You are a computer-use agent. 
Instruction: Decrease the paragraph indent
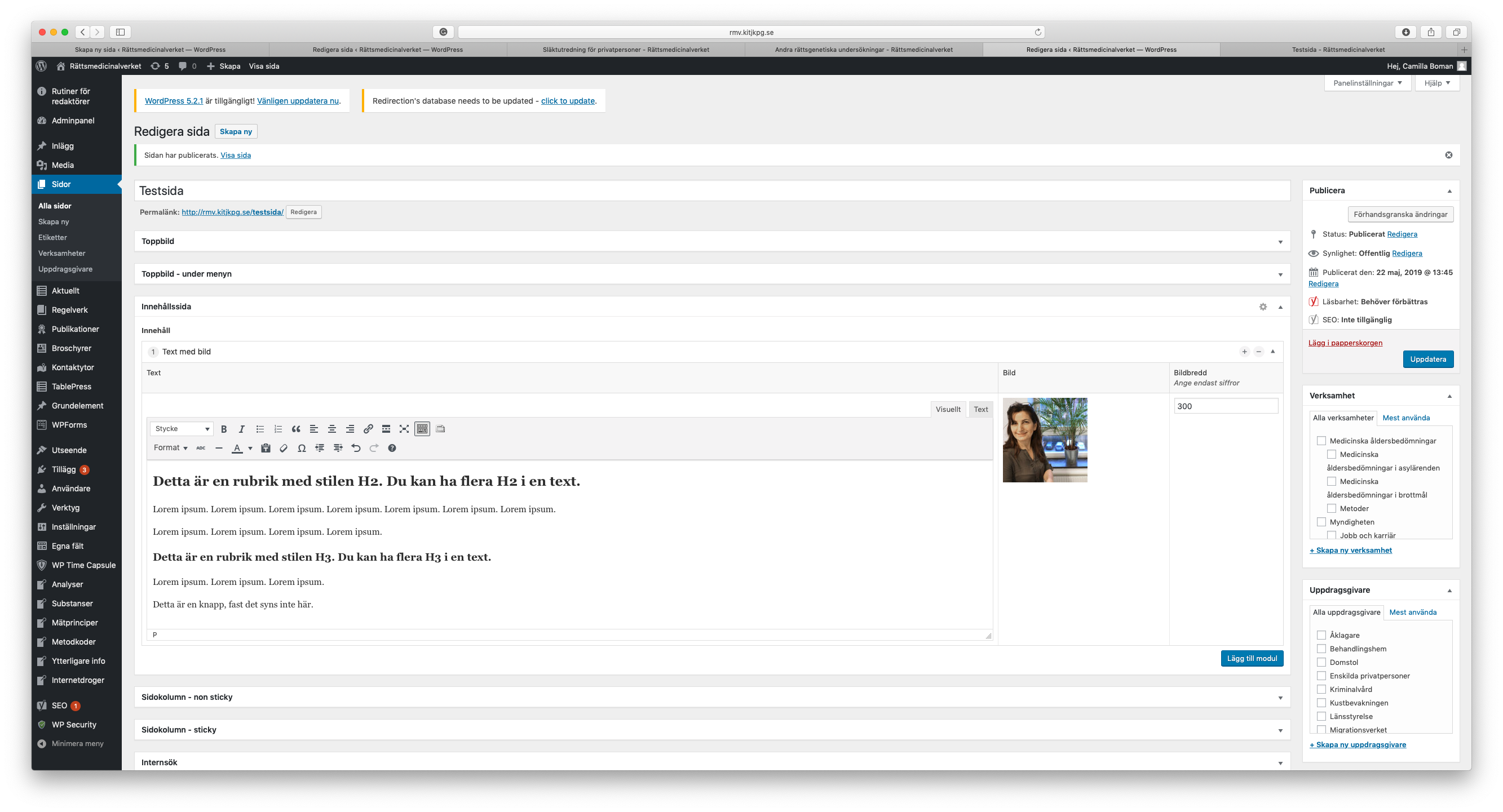320,448
